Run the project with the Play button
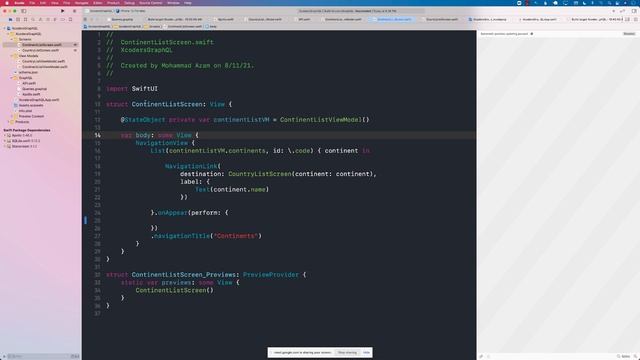The height and width of the screenshot is (360, 640). click(x=62, y=11)
